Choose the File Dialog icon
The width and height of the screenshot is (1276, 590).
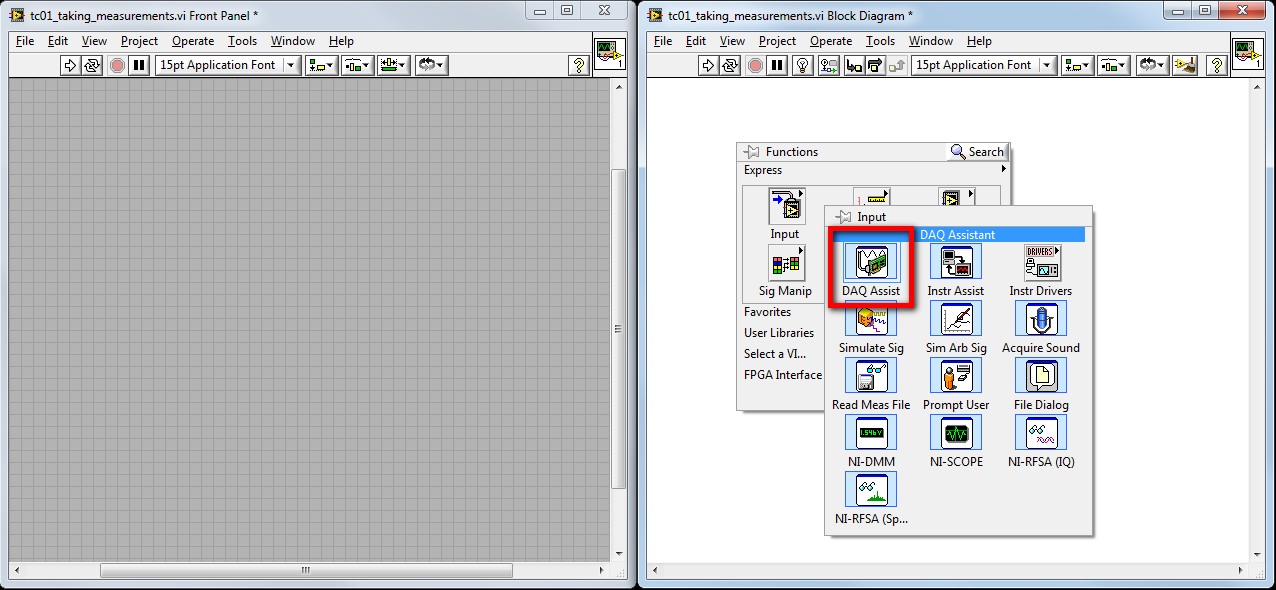(1040, 377)
